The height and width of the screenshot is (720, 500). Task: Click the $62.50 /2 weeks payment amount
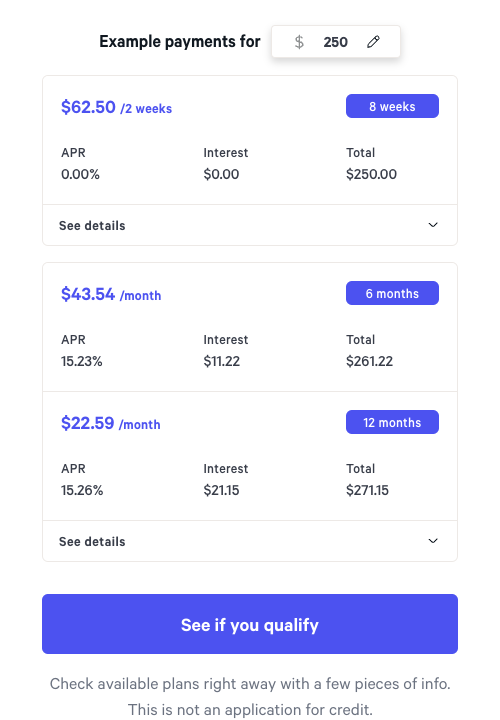click(x=117, y=107)
